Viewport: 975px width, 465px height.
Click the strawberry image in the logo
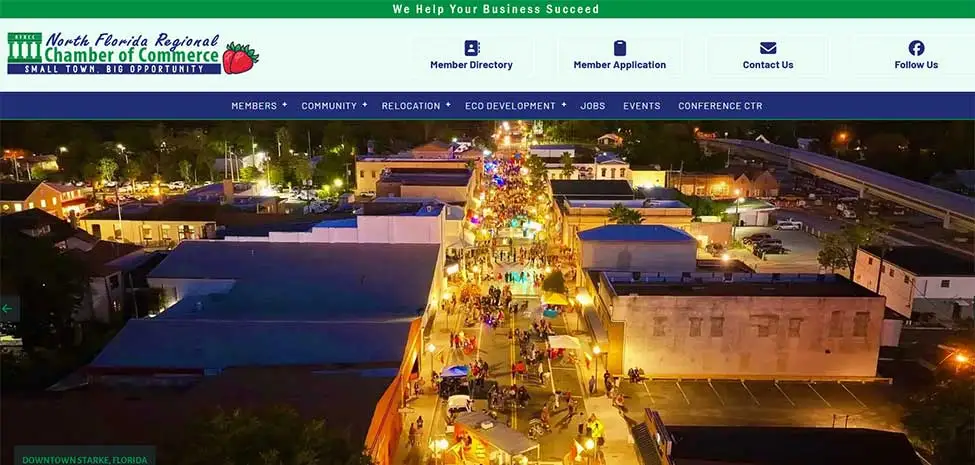(x=240, y=58)
